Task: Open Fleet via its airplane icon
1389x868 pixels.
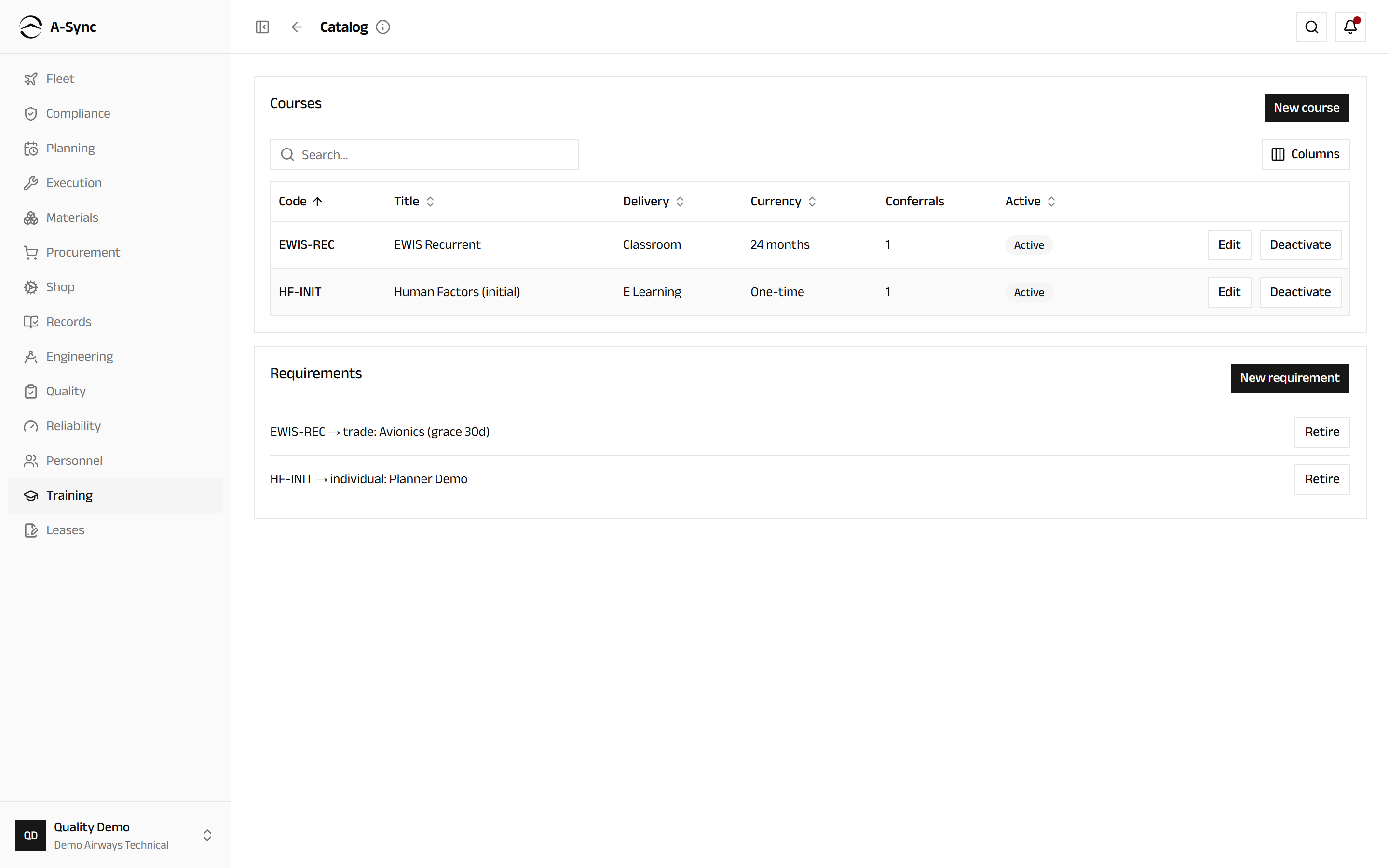Action: click(31, 79)
